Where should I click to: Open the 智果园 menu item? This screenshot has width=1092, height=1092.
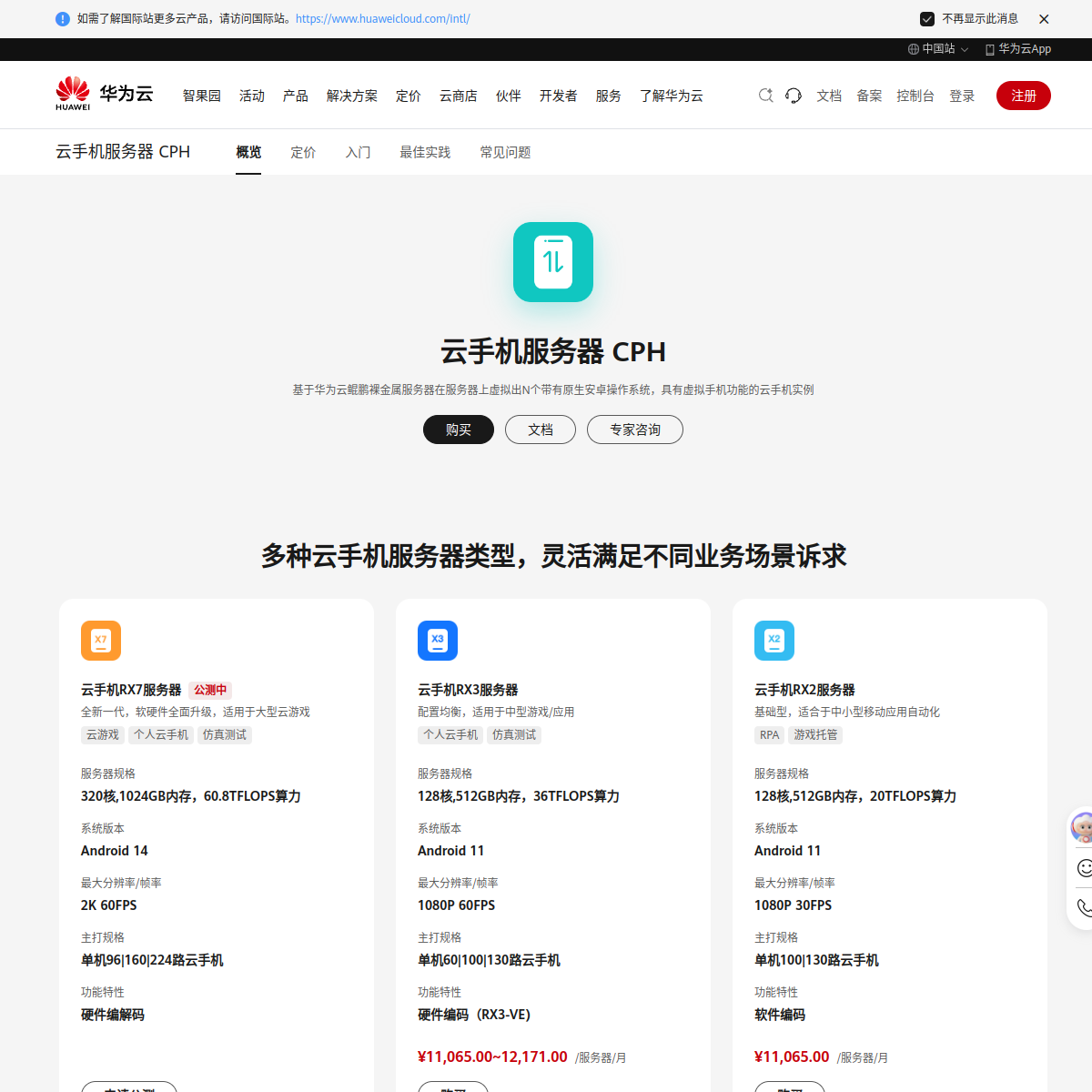point(202,96)
